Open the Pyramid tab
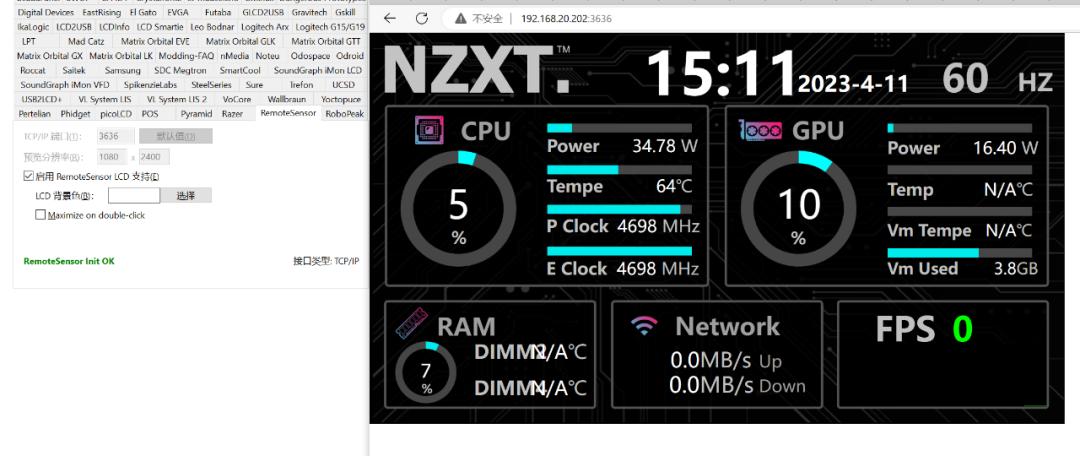 click(x=196, y=114)
